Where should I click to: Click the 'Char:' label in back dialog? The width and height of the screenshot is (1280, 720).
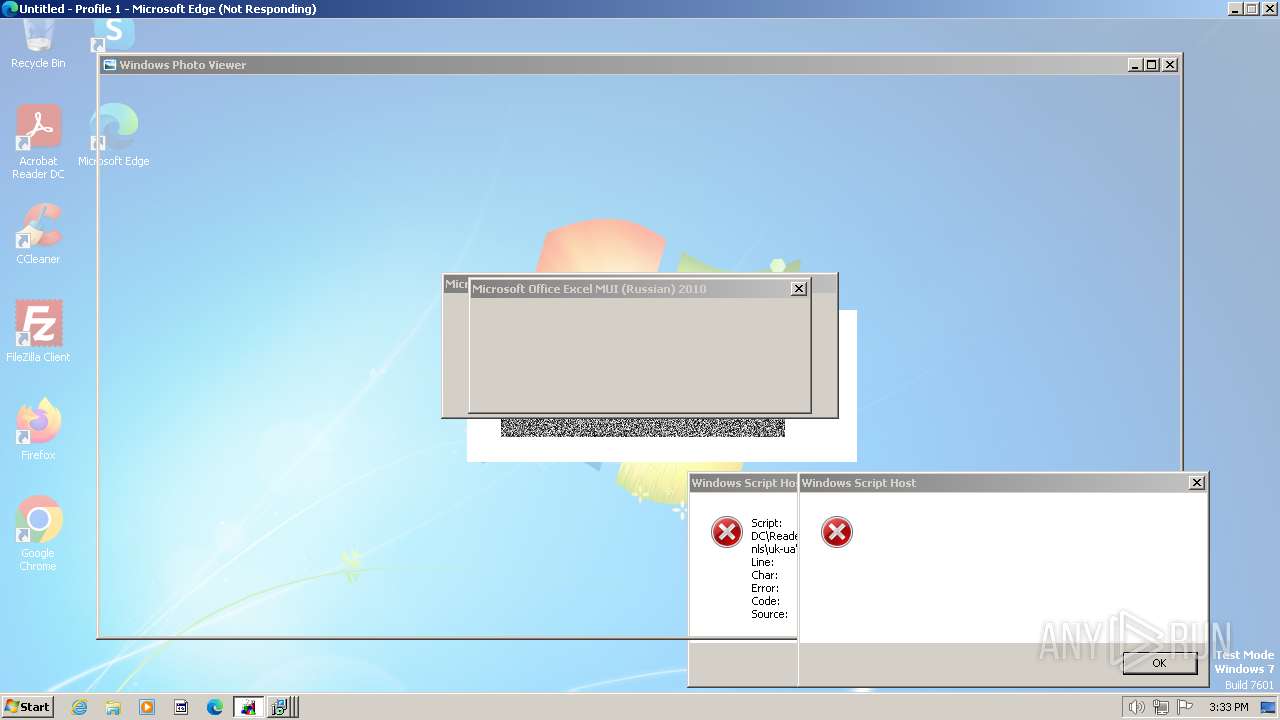765,575
